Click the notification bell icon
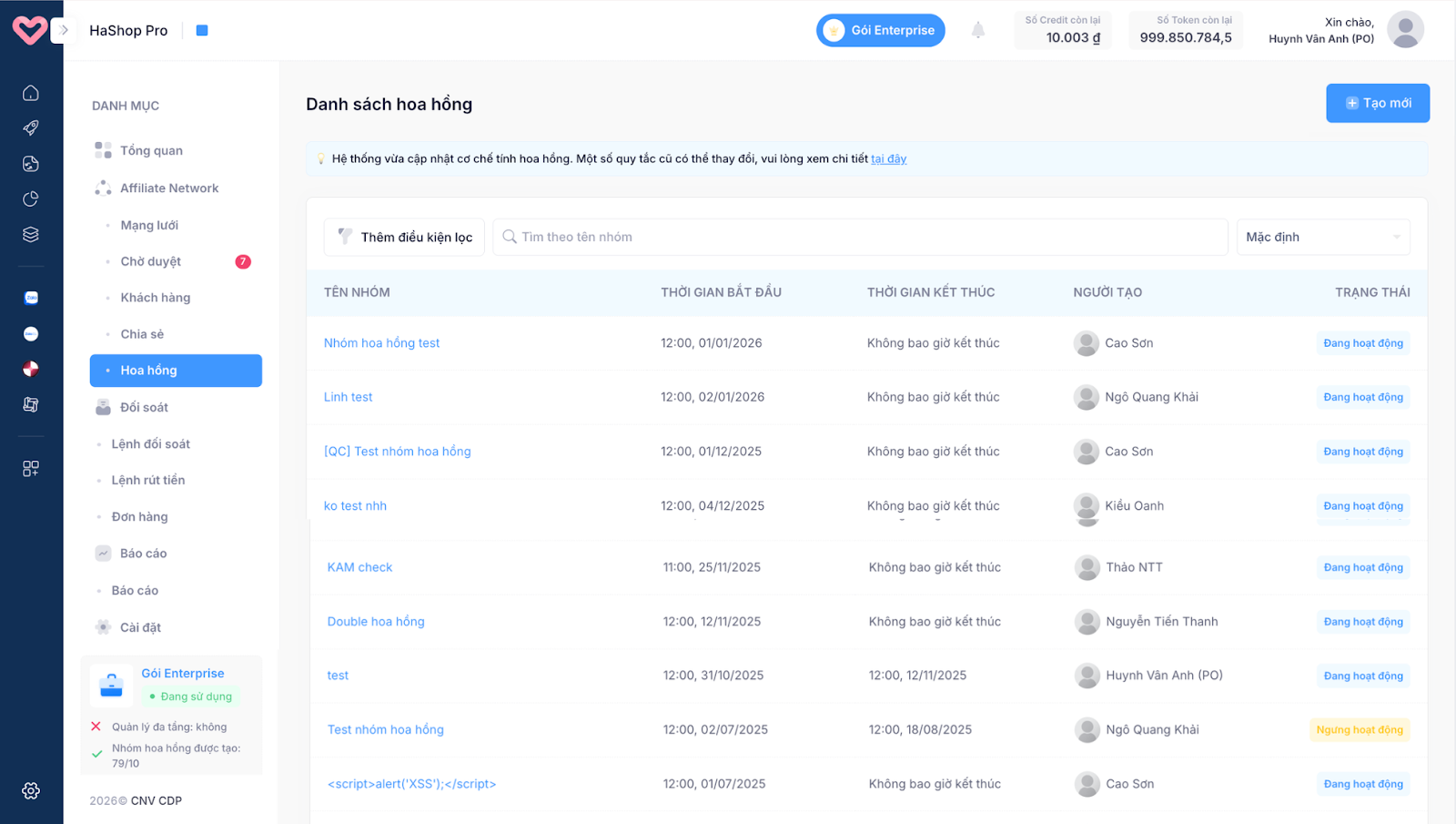1456x824 pixels. [x=978, y=30]
